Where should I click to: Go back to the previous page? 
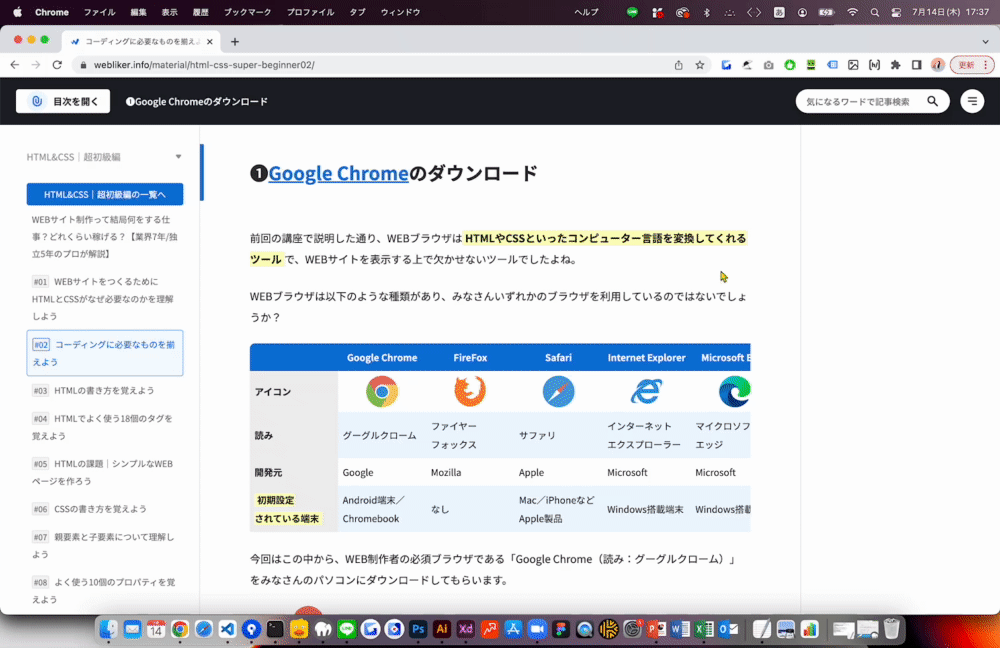coord(15,65)
